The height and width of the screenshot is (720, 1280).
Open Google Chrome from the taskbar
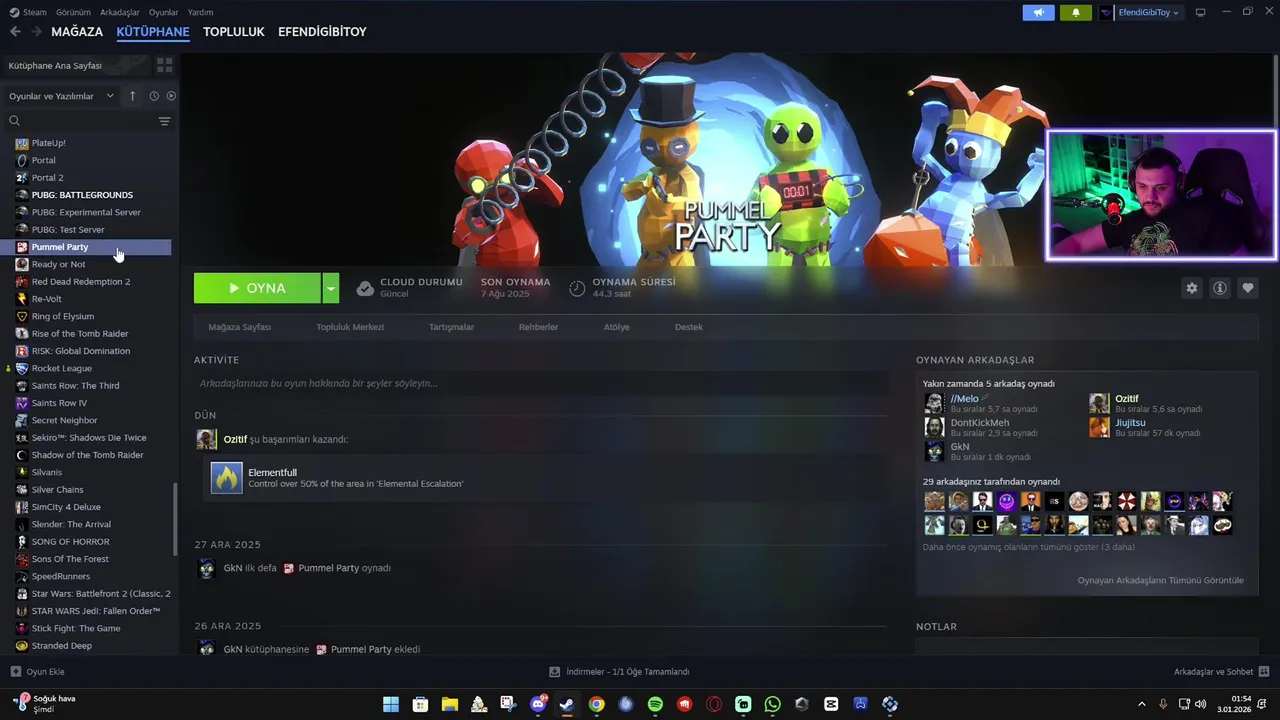tap(596, 704)
